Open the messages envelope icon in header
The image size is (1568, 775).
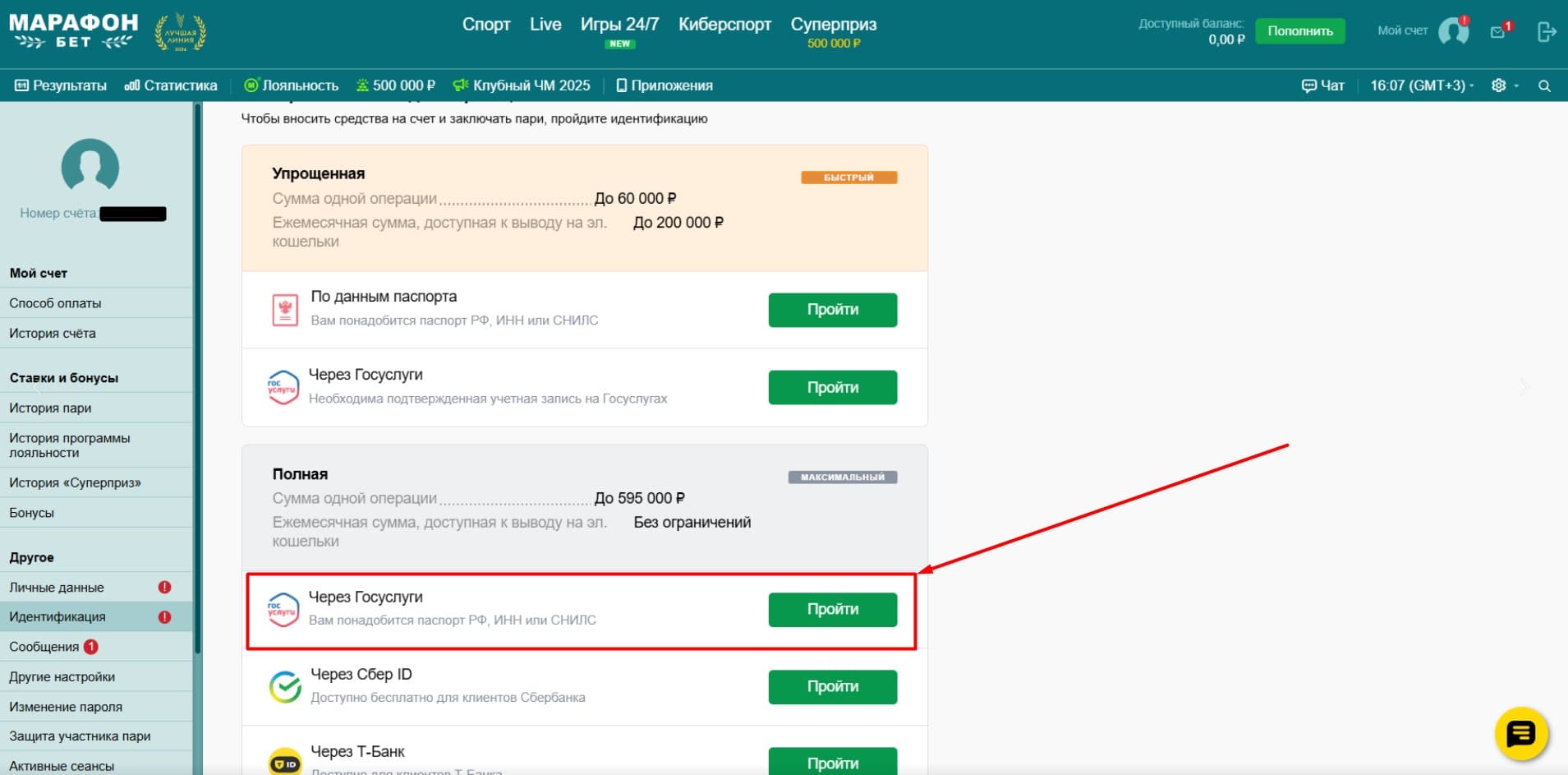click(x=1497, y=32)
